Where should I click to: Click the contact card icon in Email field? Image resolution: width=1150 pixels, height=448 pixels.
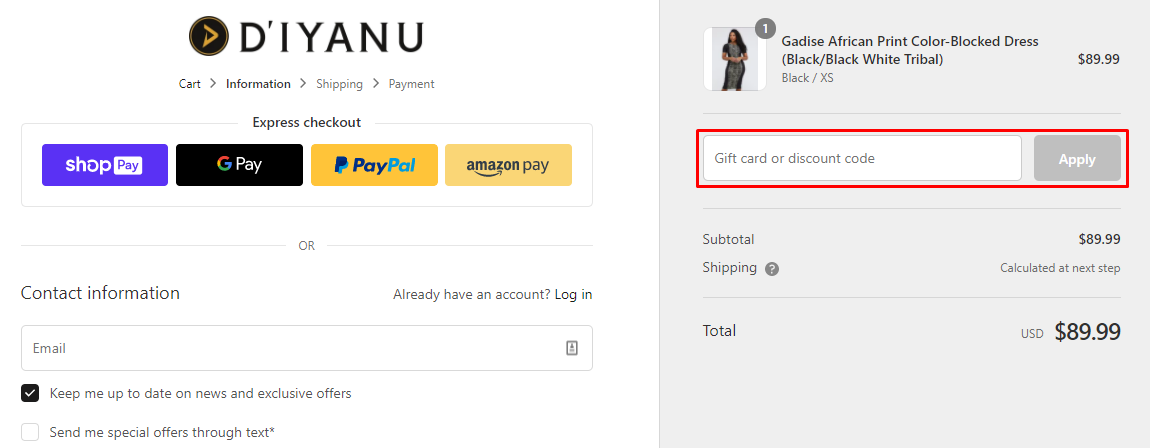click(x=572, y=348)
